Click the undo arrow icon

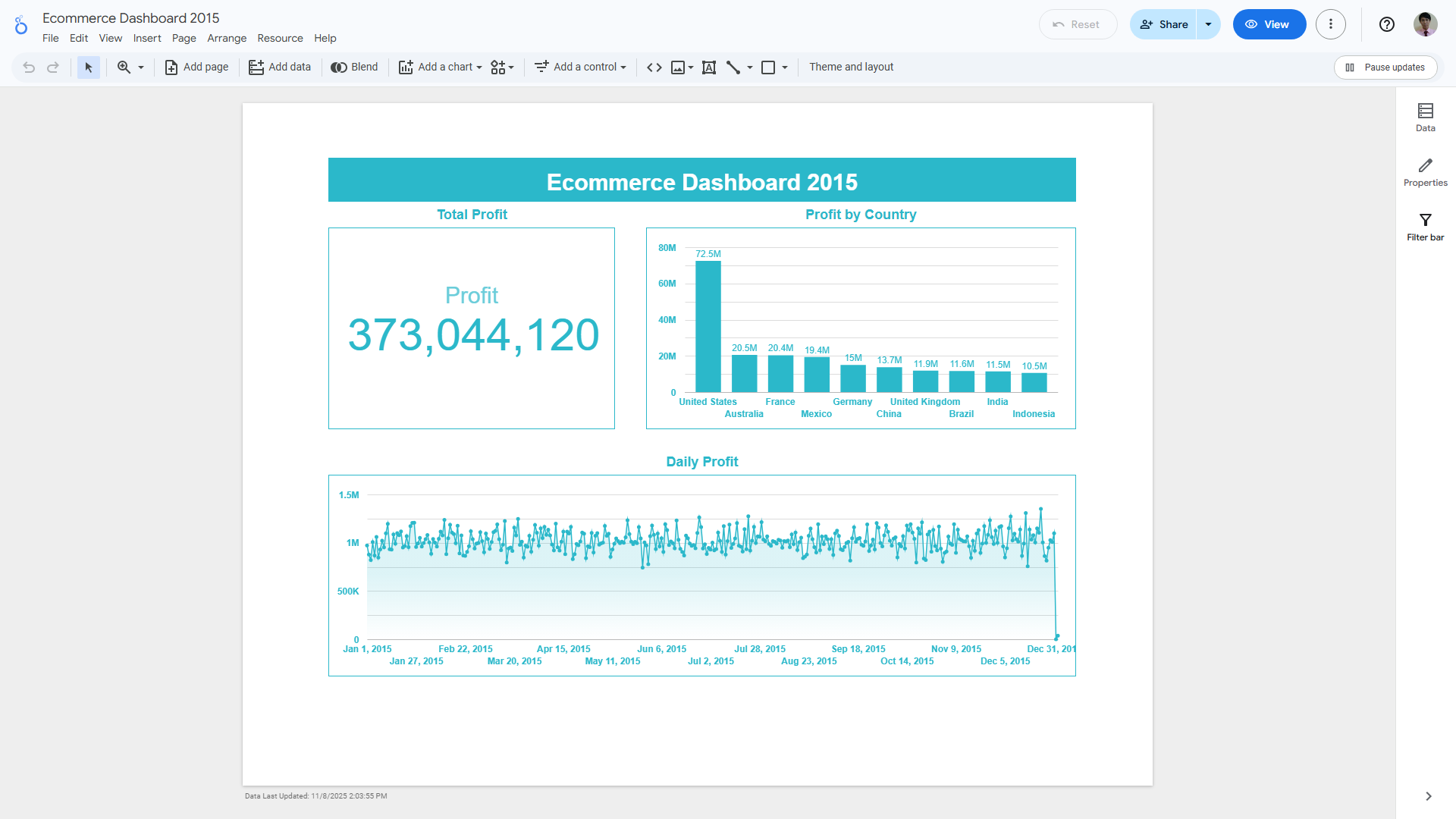(x=29, y=67)
